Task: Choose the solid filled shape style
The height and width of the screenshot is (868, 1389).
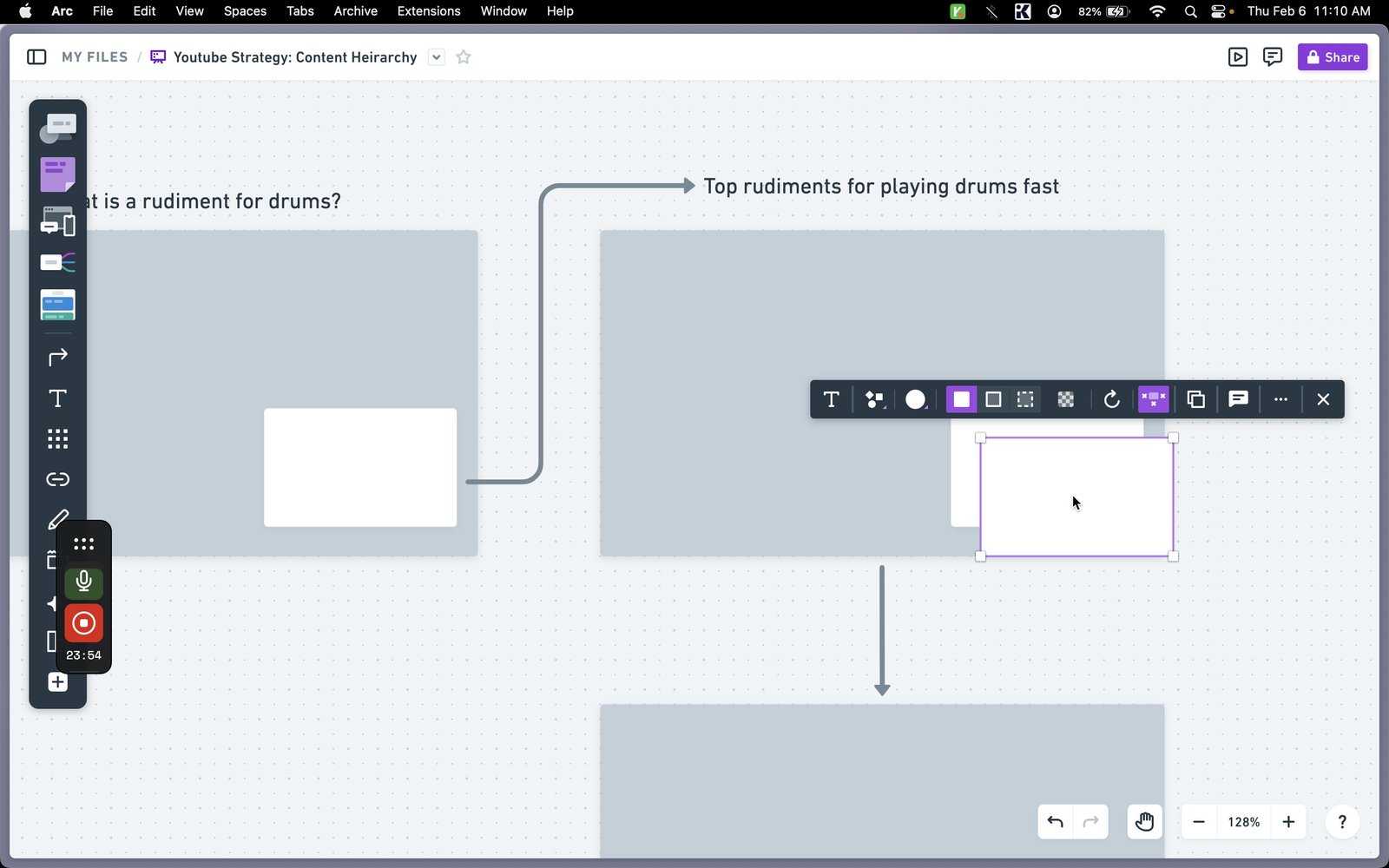Action: [961, 399]
